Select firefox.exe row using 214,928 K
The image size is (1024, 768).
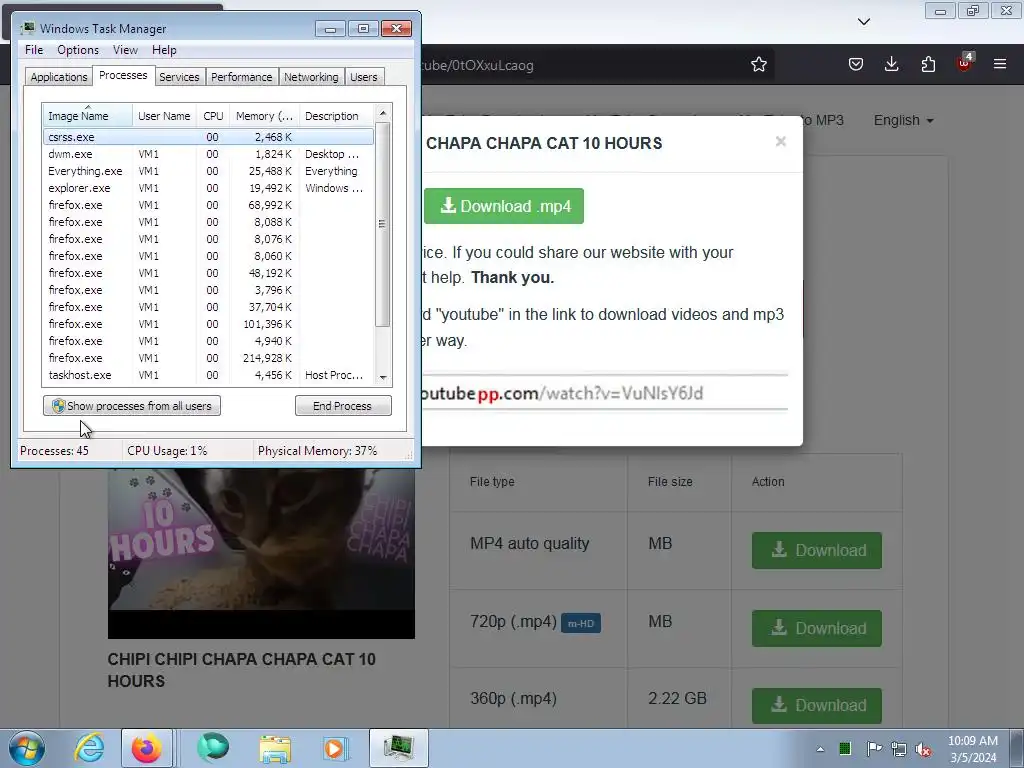tap(208, 358)
